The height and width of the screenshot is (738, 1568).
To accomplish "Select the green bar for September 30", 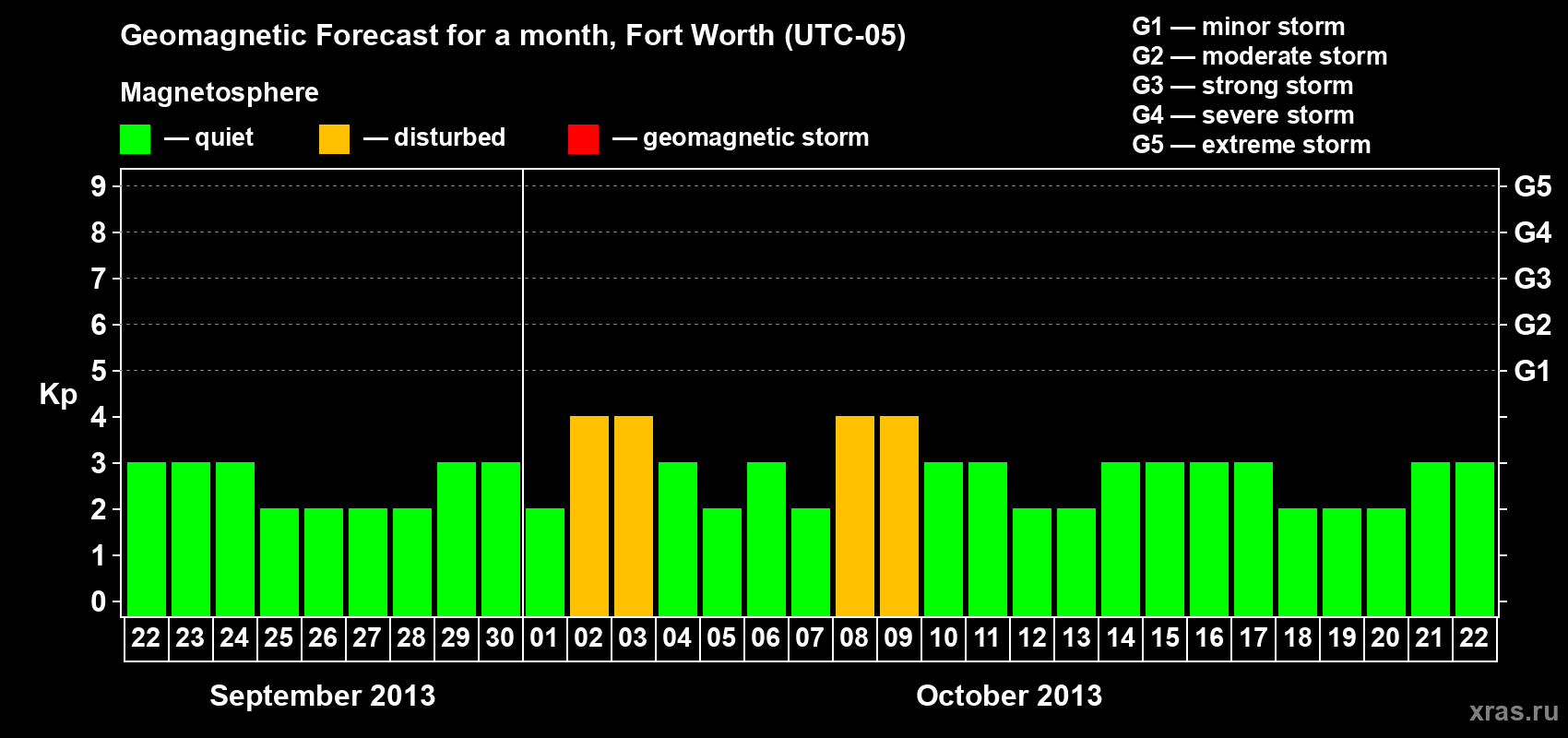I will pos(501,540).
